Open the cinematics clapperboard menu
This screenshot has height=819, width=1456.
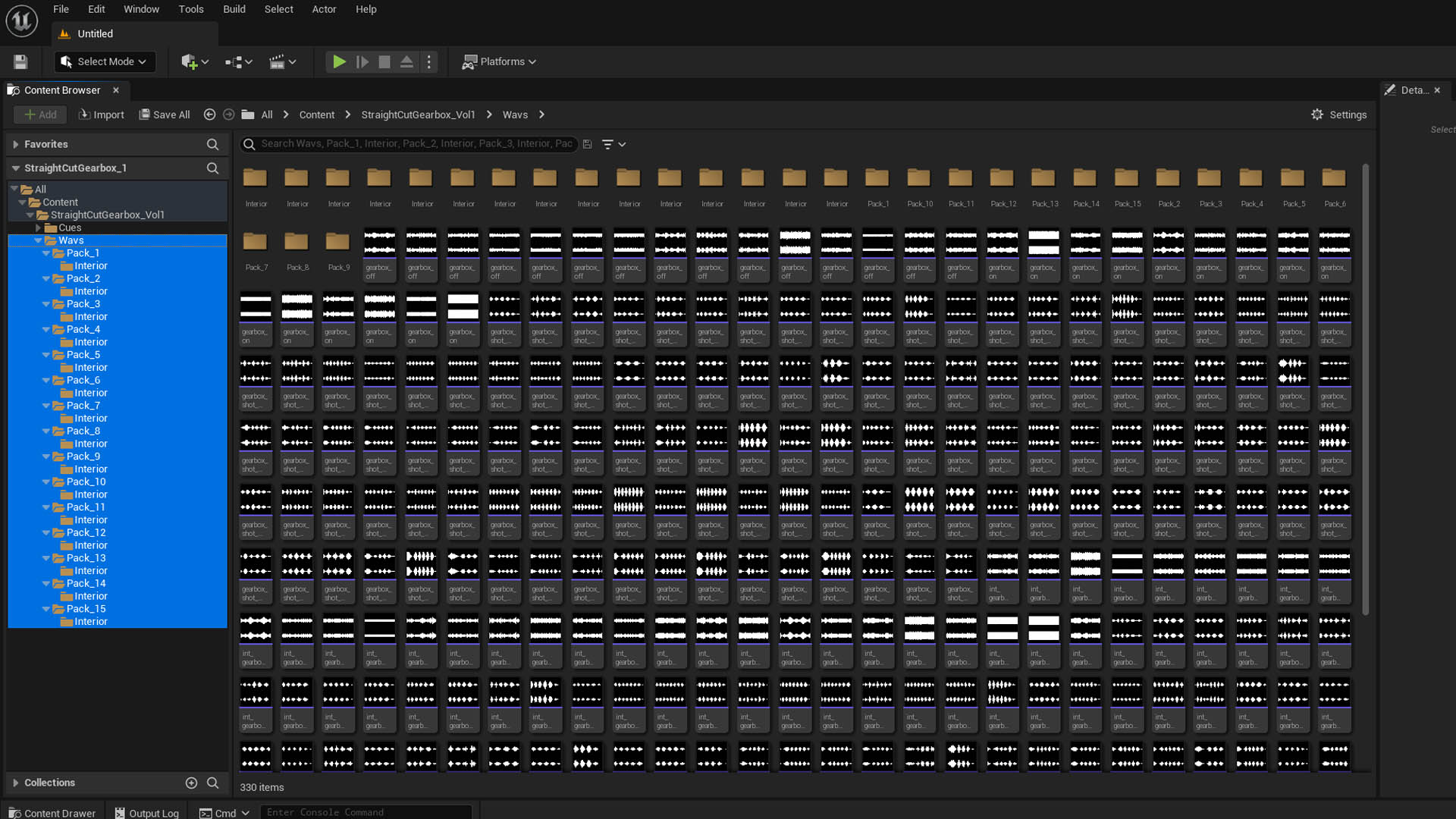click(282, 61)
